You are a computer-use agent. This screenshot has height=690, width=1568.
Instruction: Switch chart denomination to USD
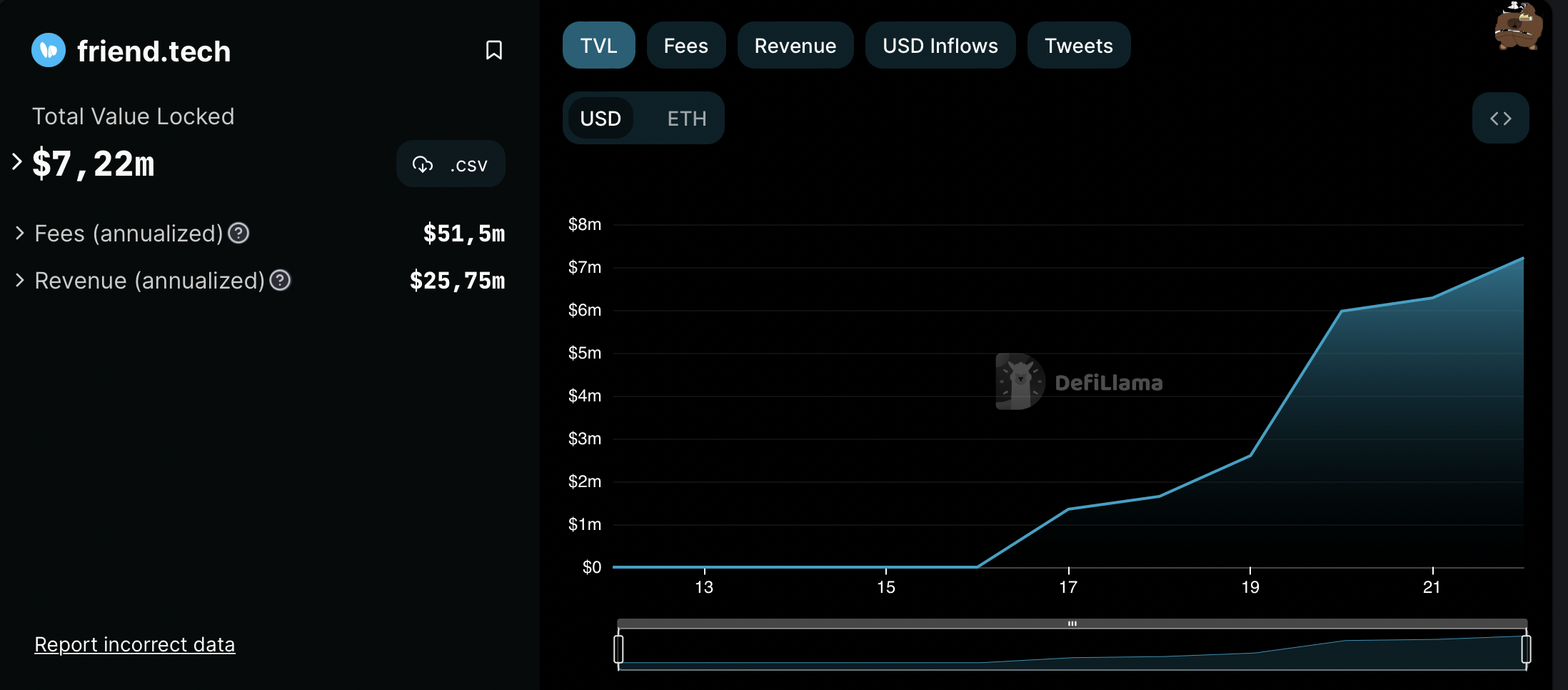[600, 118]
